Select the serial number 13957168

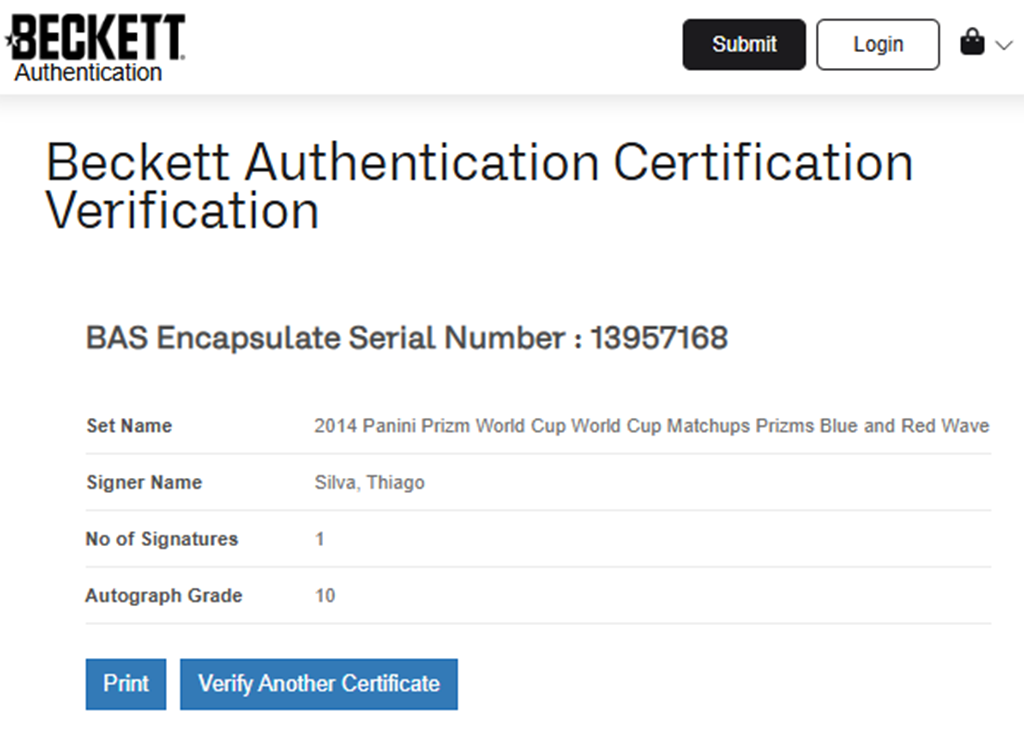(659, 339)
